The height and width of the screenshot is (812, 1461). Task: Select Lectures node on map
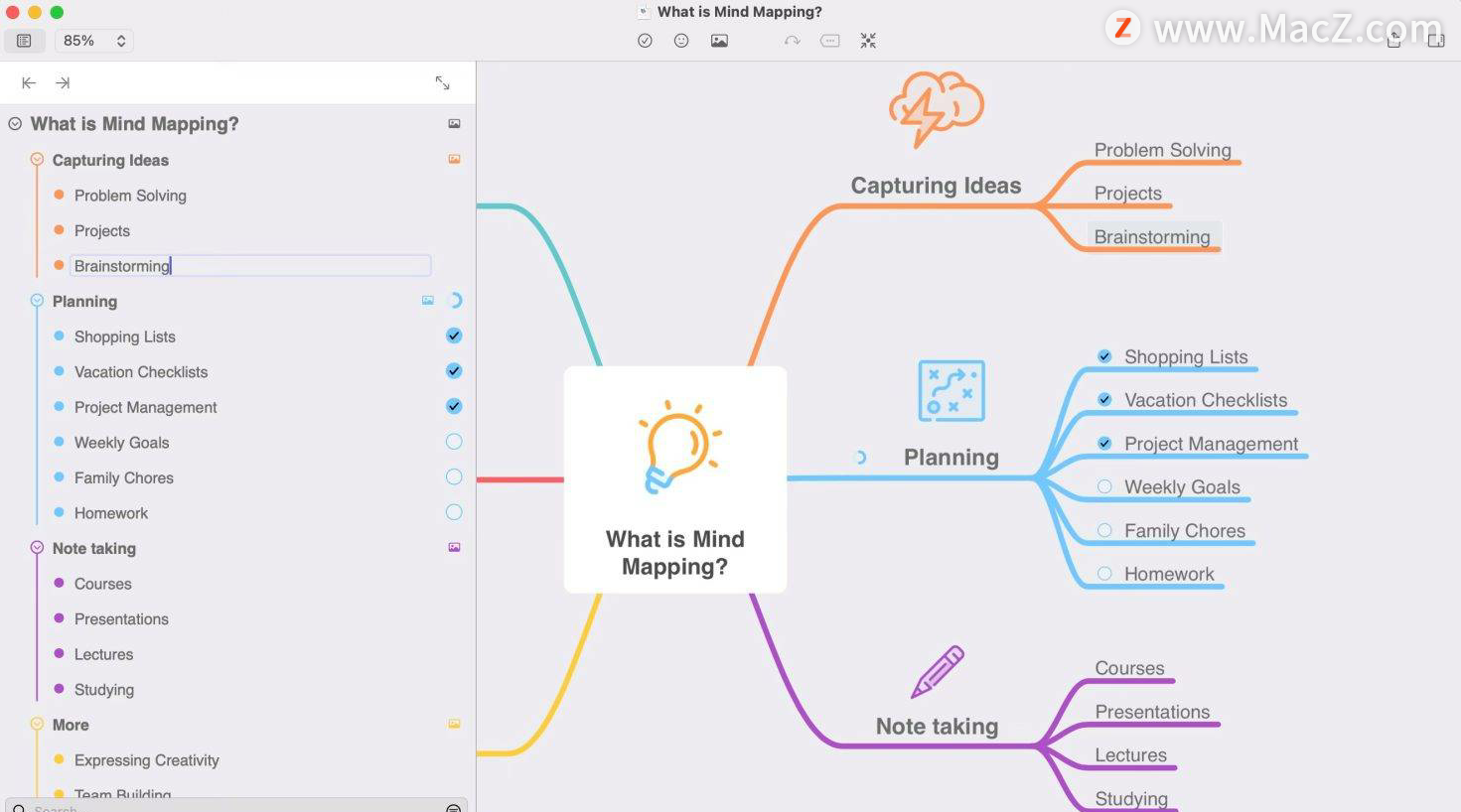point(1130,755)
